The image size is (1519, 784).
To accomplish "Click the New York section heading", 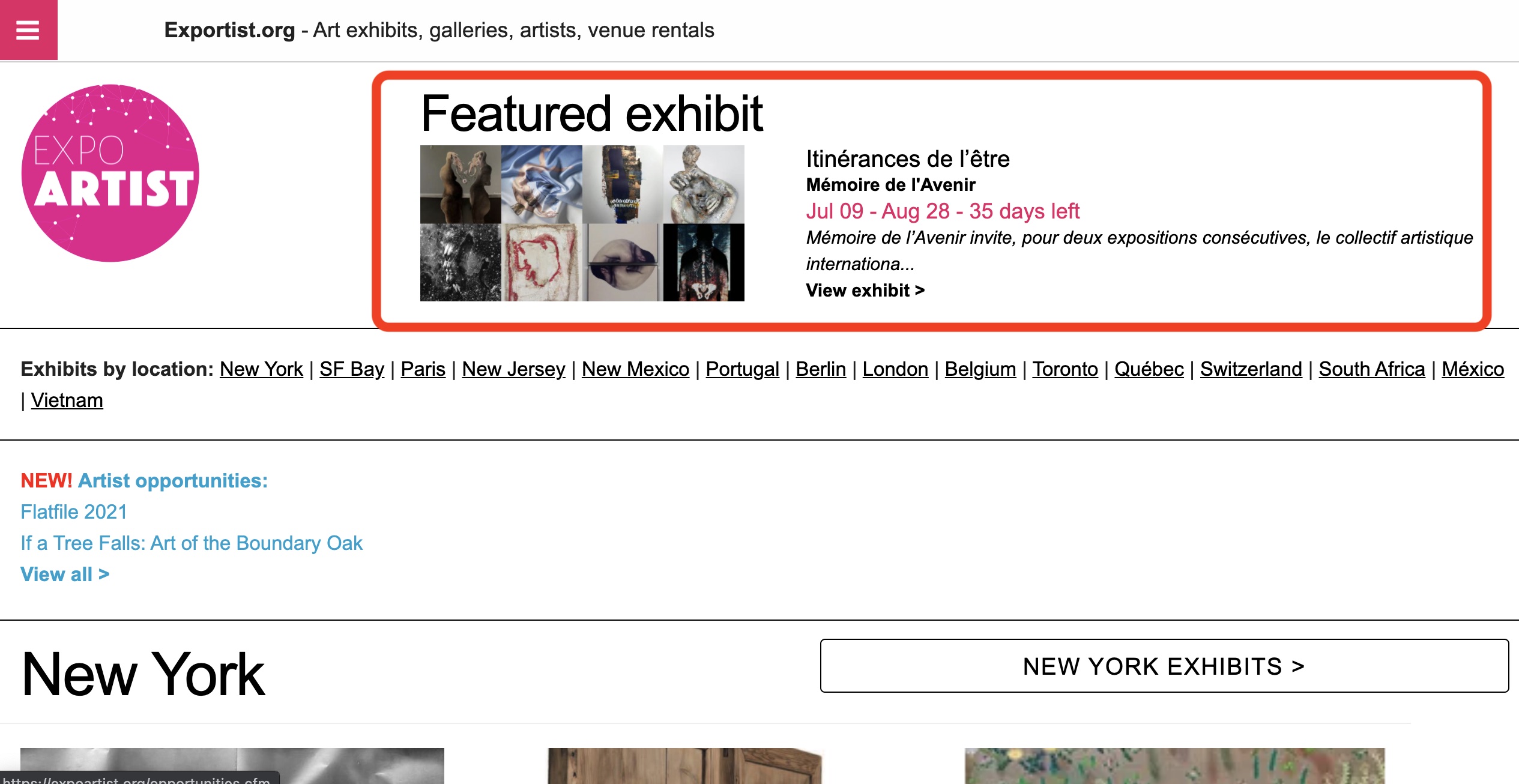I will [x=143, y=674].
